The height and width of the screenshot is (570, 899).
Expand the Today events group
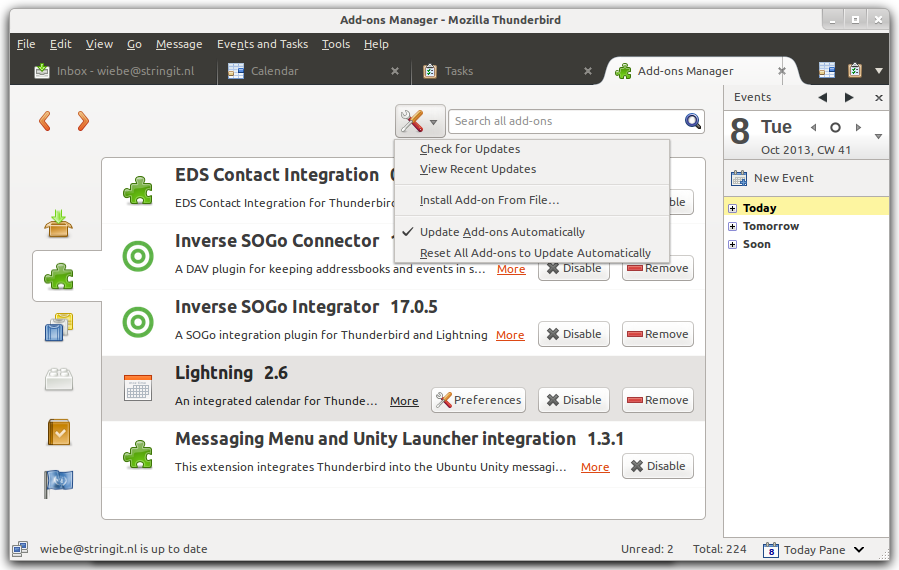pyautogui.click(x=733, y=208)
